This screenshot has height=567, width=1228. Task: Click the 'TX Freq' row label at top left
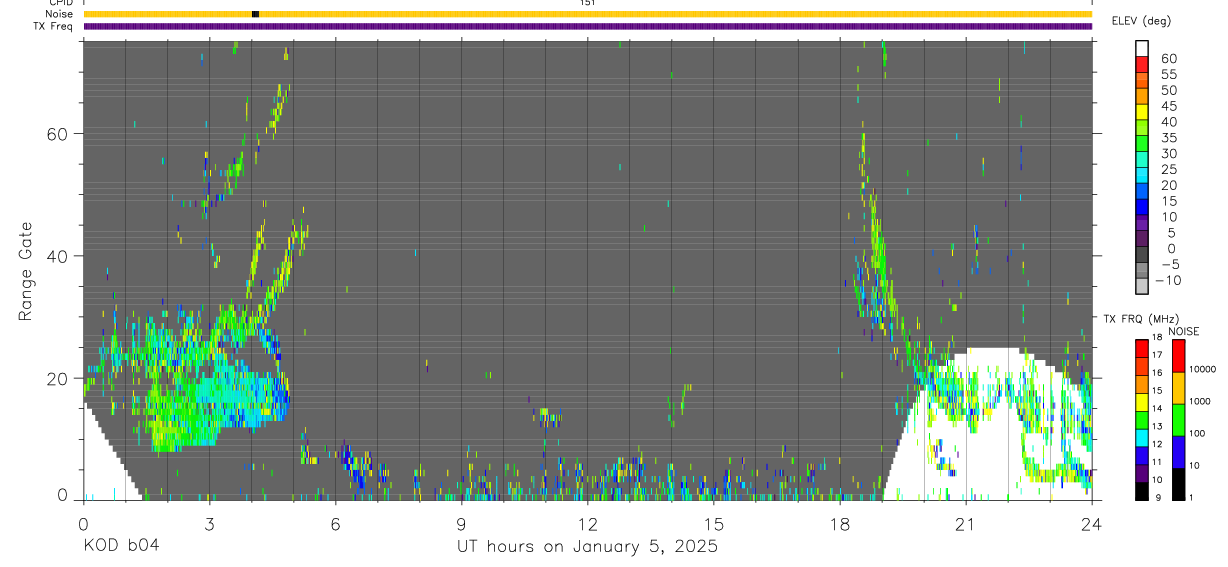53,26
